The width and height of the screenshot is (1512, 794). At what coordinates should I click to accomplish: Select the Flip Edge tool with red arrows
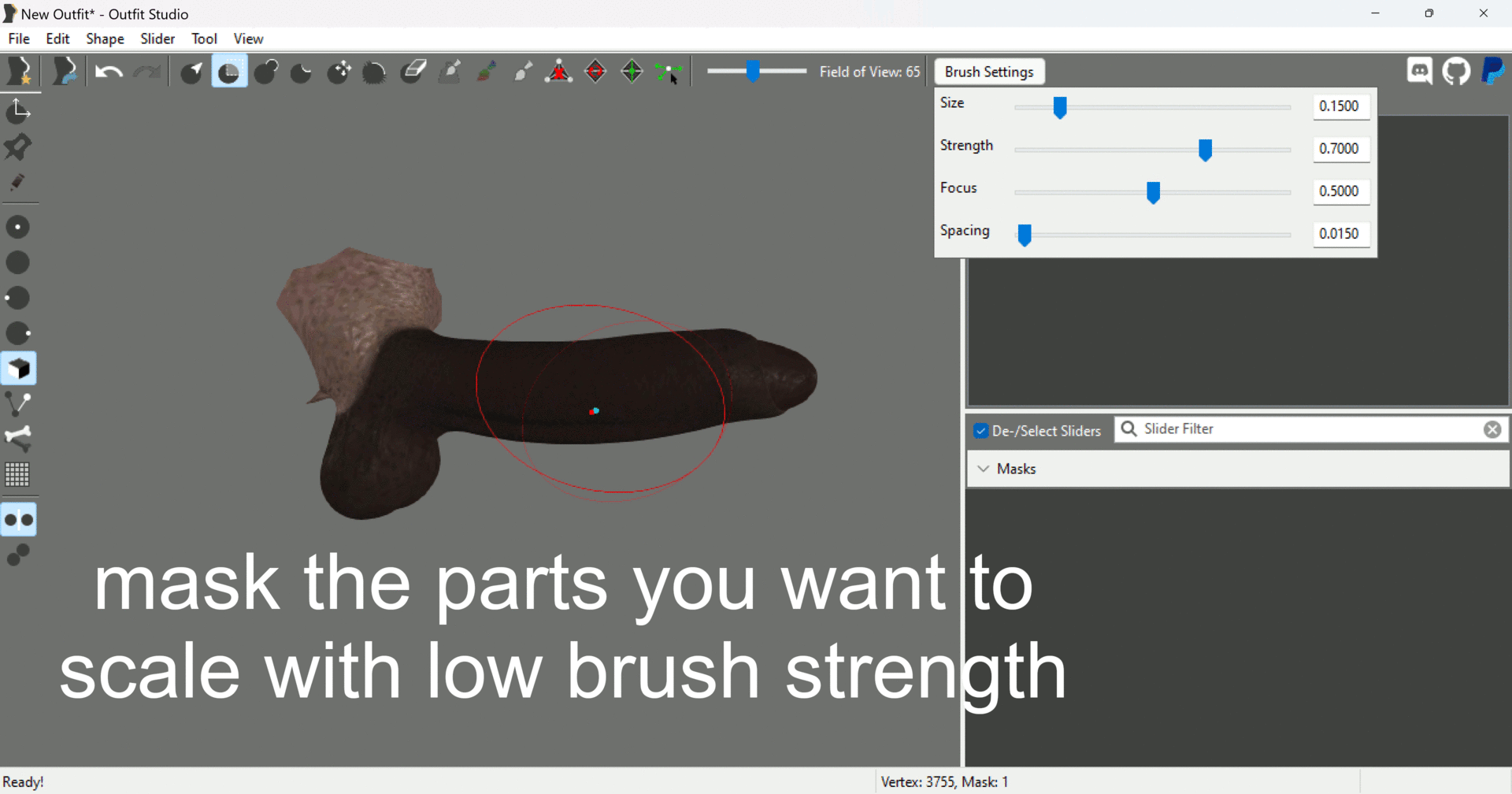point(595,72)
